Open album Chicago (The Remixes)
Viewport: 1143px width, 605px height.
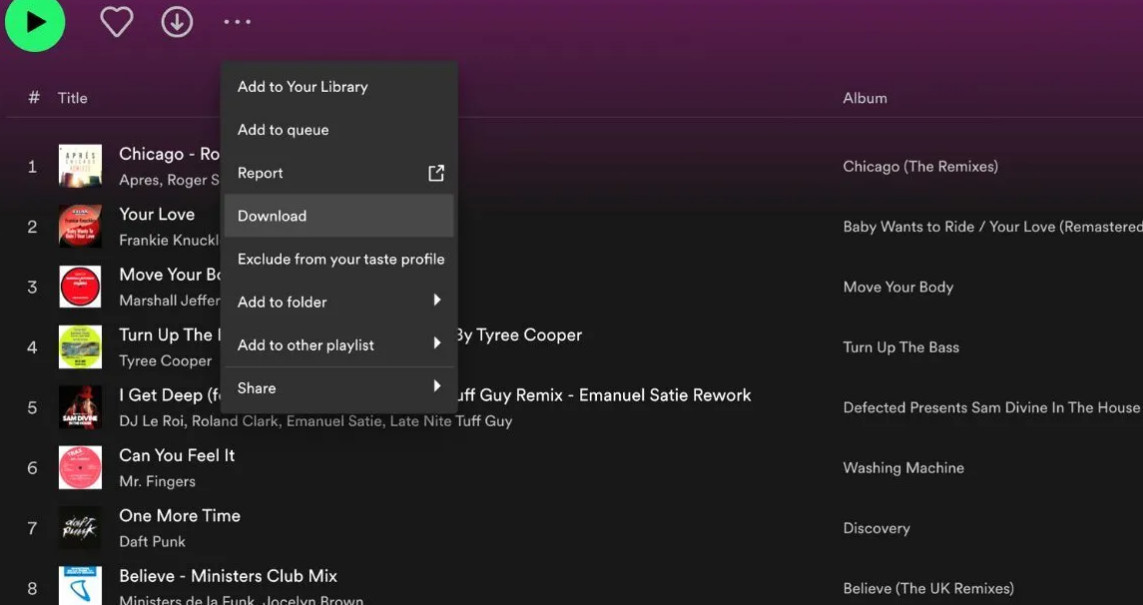(x=920, y=167)
